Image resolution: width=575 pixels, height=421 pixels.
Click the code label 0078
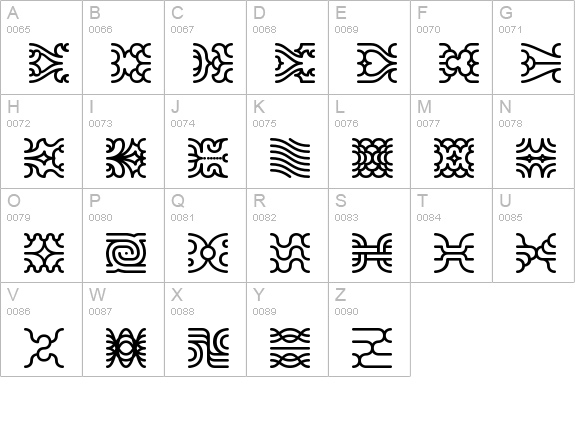coord(510,124)
